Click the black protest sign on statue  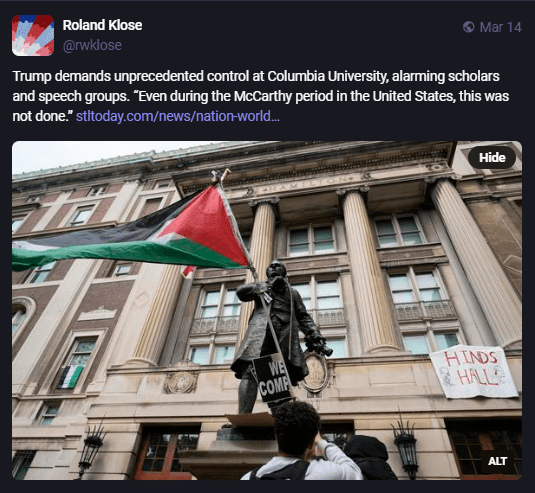(272, 378)
